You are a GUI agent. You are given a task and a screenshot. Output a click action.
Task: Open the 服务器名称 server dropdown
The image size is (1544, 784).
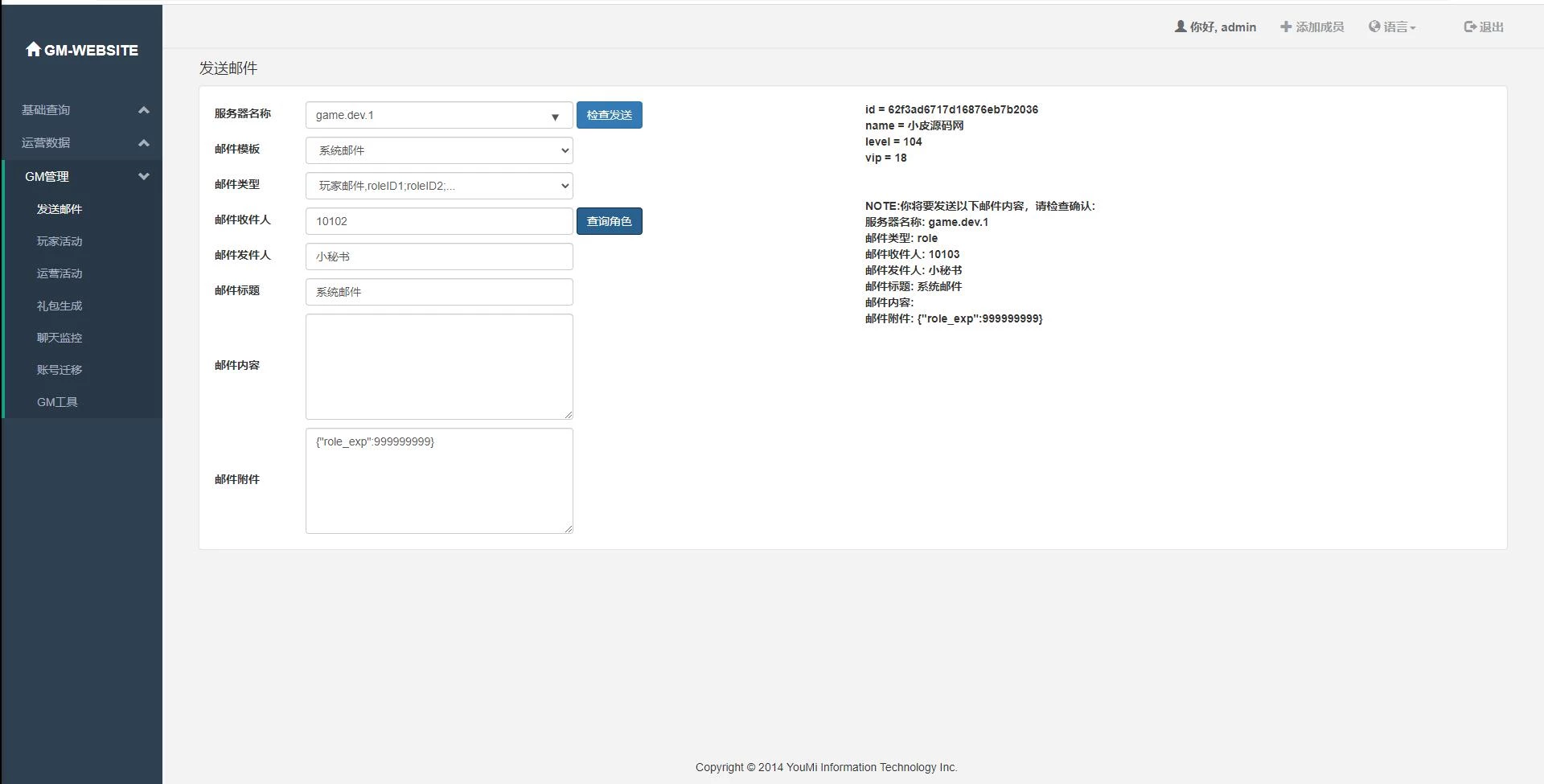tap(438, 115)
